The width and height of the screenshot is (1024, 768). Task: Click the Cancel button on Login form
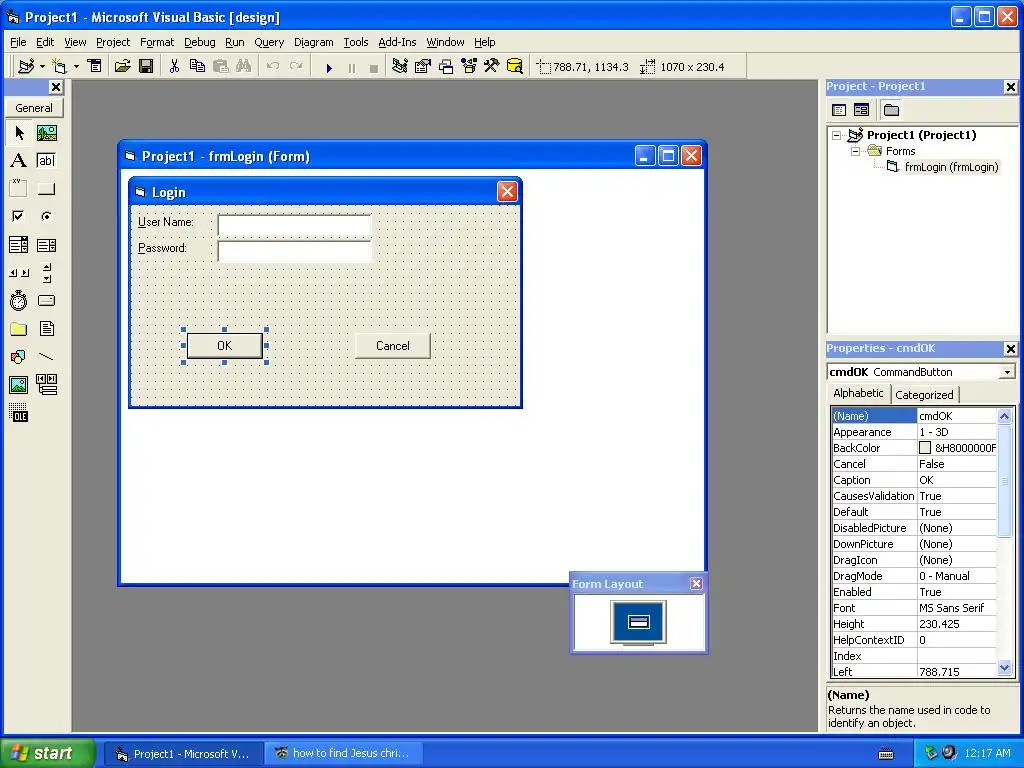[392, 345]
